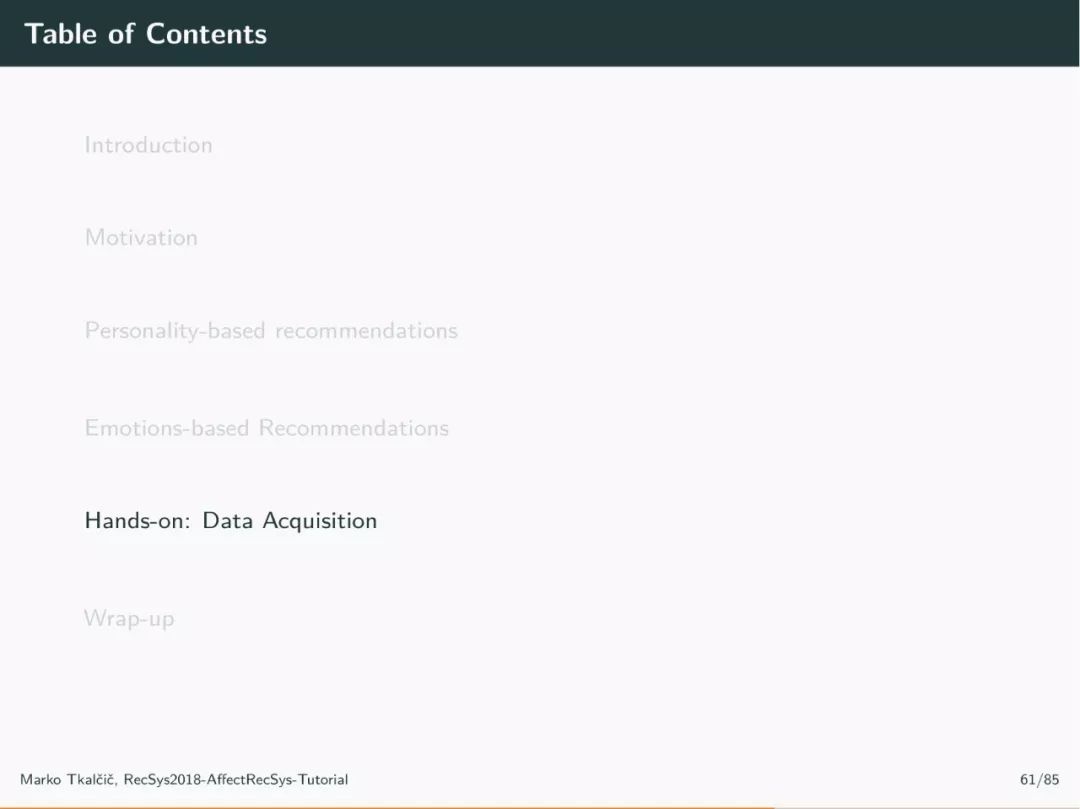Click the filled orange part of the progress bar

[x=387, y=808]
